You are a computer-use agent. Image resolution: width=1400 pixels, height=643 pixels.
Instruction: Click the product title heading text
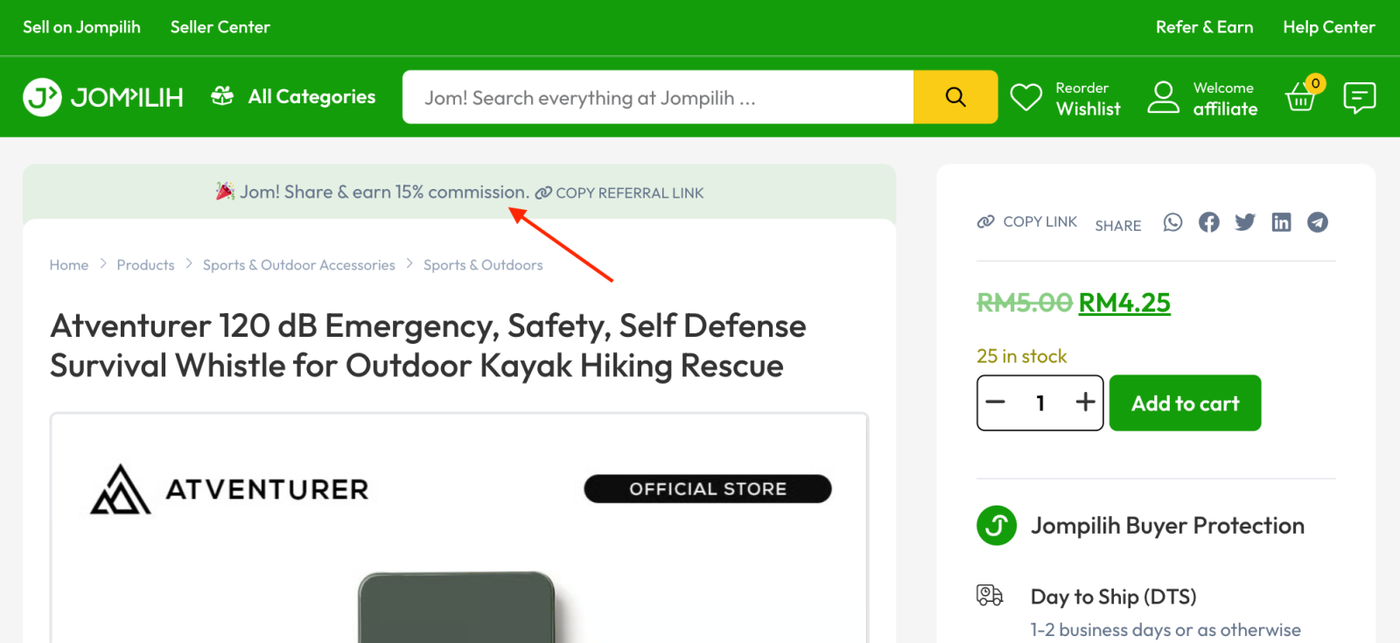428,345
